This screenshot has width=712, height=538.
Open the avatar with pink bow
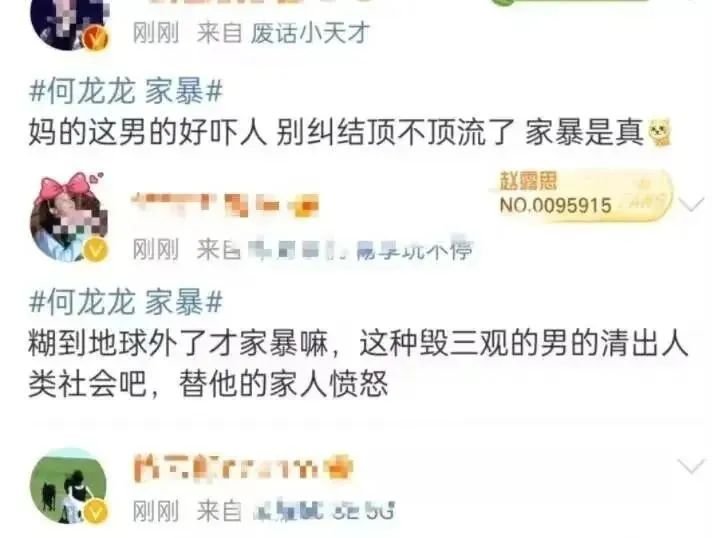point(69,217)
